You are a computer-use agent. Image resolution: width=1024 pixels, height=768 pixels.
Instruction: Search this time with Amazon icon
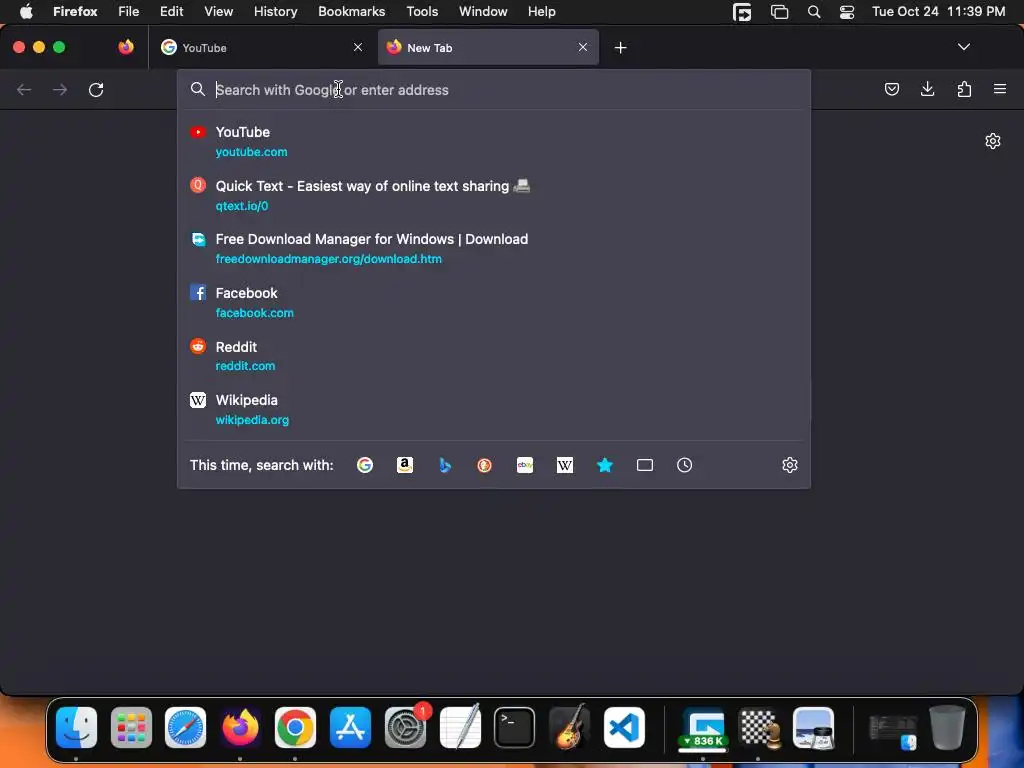tap(405, 465)
